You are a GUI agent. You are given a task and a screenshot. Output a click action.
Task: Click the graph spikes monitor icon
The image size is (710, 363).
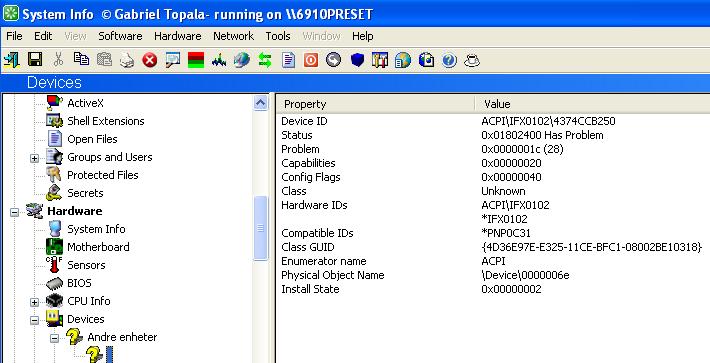click(219, 60)
